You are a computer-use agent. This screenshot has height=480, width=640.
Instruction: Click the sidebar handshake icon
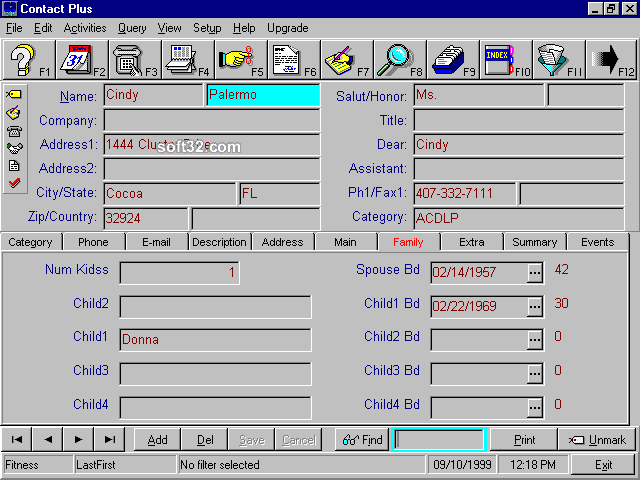[14, 148]
